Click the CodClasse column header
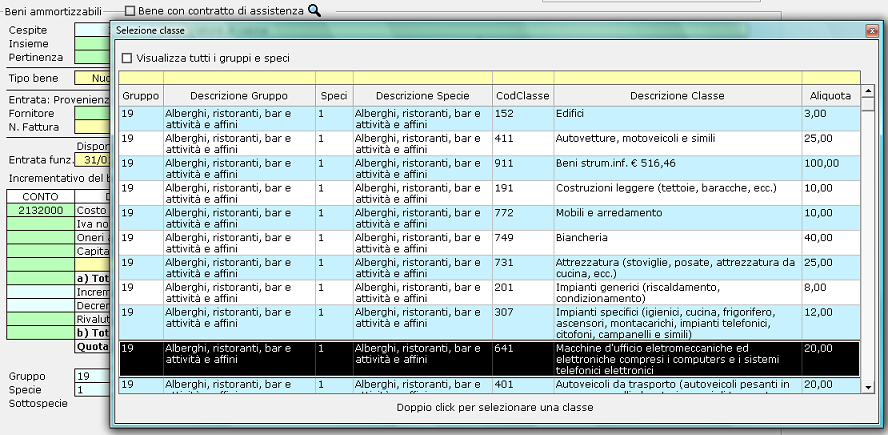 pyautogui.click(x=523, y=96)
